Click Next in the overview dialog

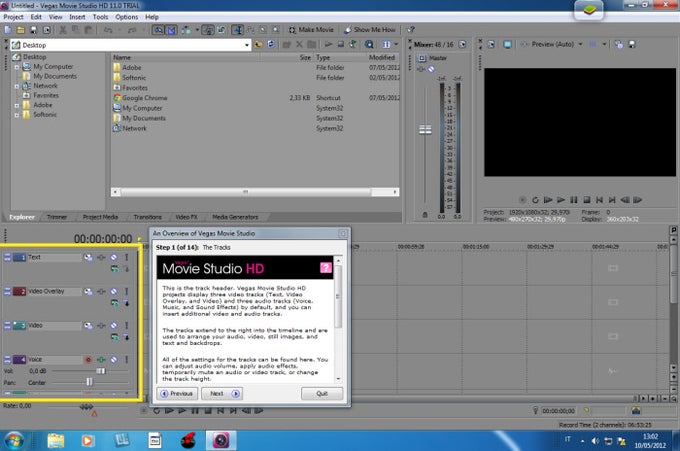click(222, 394)
